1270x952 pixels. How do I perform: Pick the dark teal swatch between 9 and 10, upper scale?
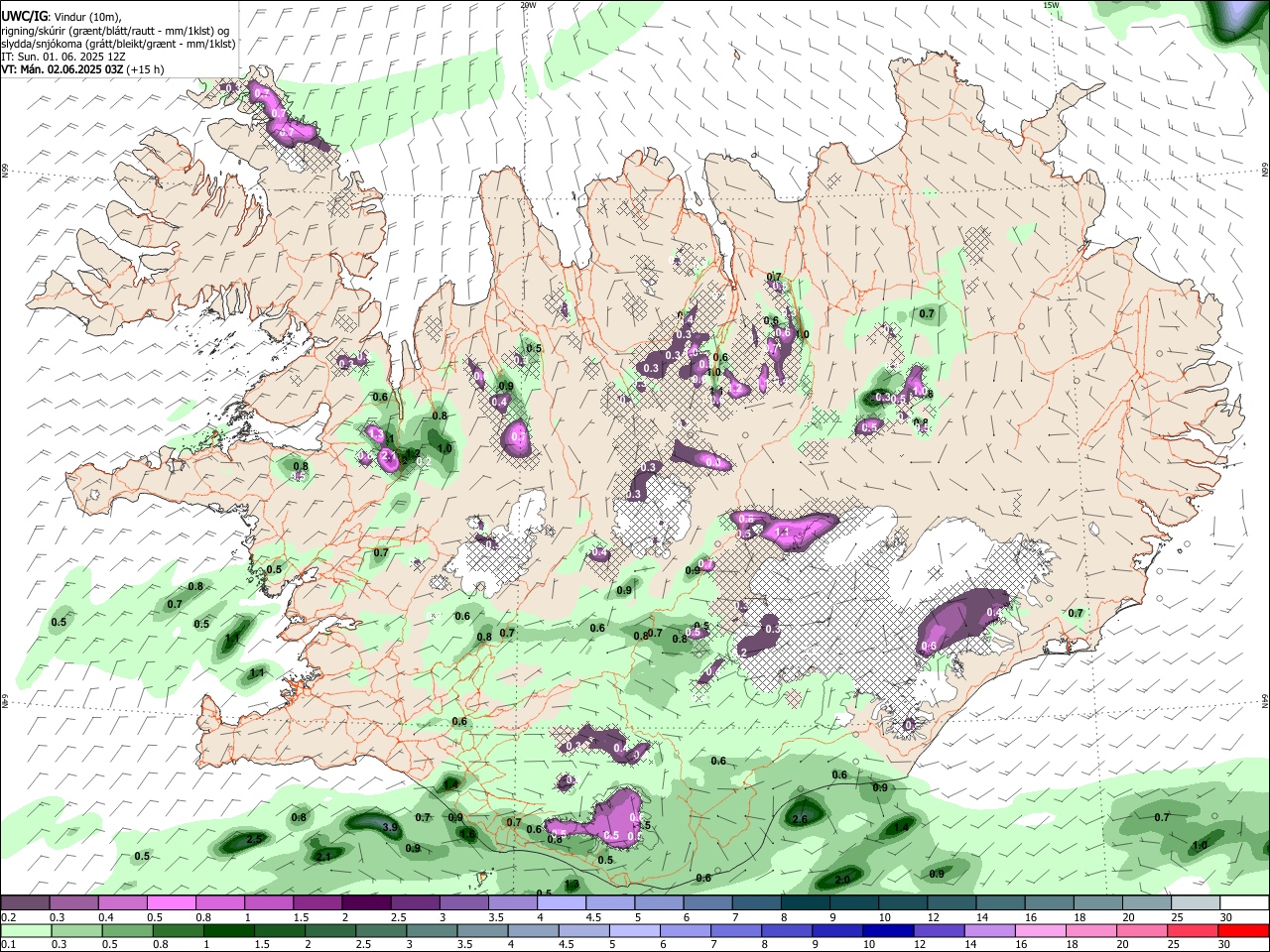[853, 903]
